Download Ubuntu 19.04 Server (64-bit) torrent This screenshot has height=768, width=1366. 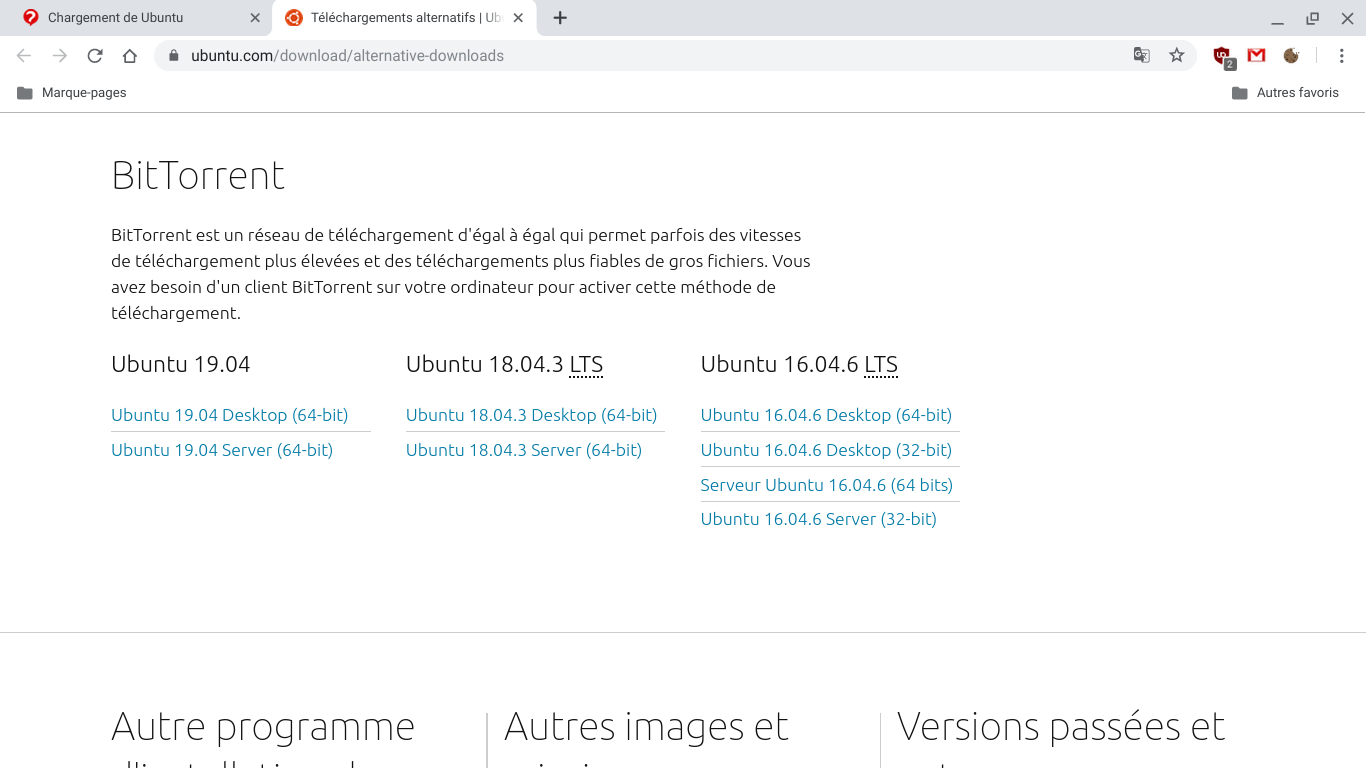(x=222, y=450)
